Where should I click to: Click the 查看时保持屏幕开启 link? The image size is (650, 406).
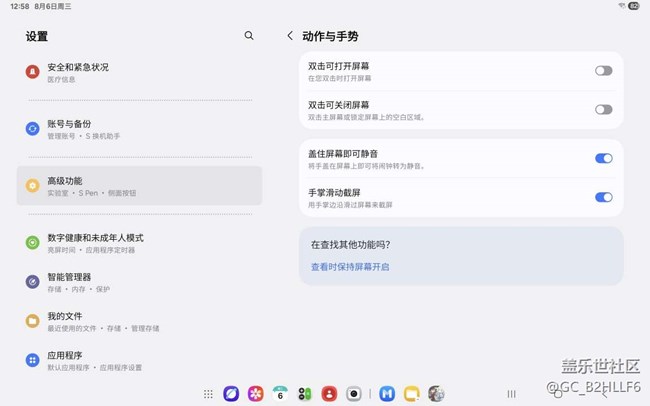click(x=350, y=267)
